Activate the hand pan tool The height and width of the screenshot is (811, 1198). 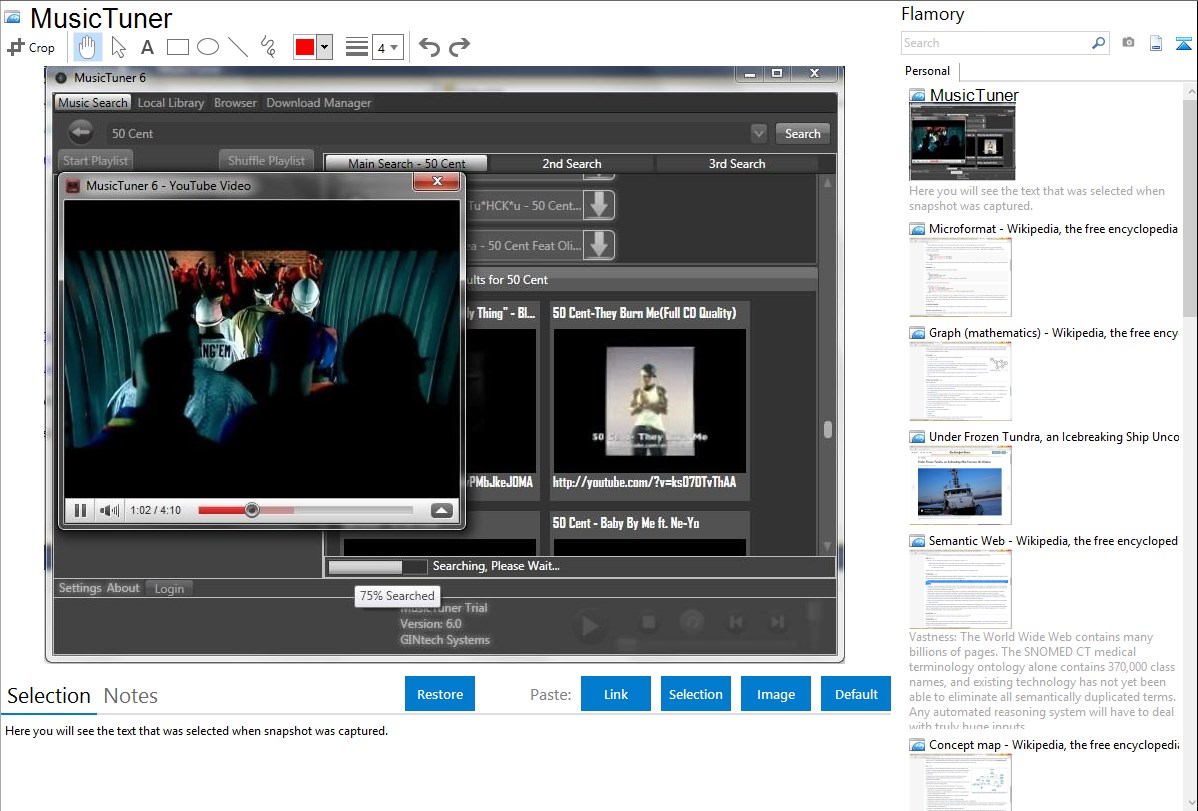point(87,47)
